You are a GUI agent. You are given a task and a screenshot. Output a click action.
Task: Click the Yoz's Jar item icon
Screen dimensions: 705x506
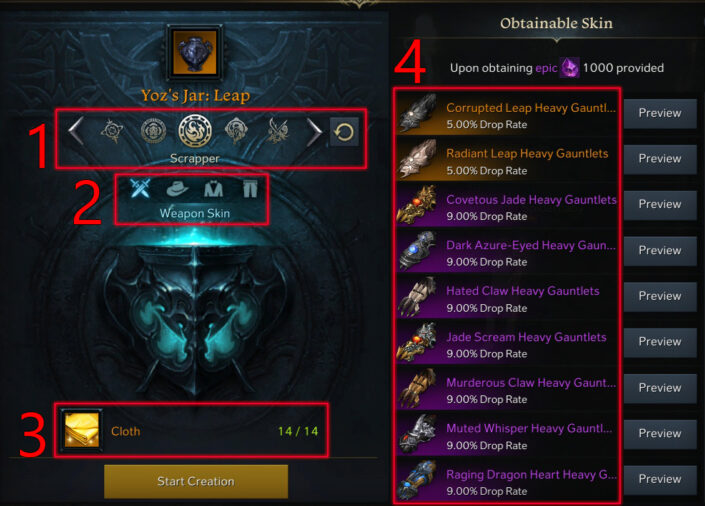coord(195,52)
